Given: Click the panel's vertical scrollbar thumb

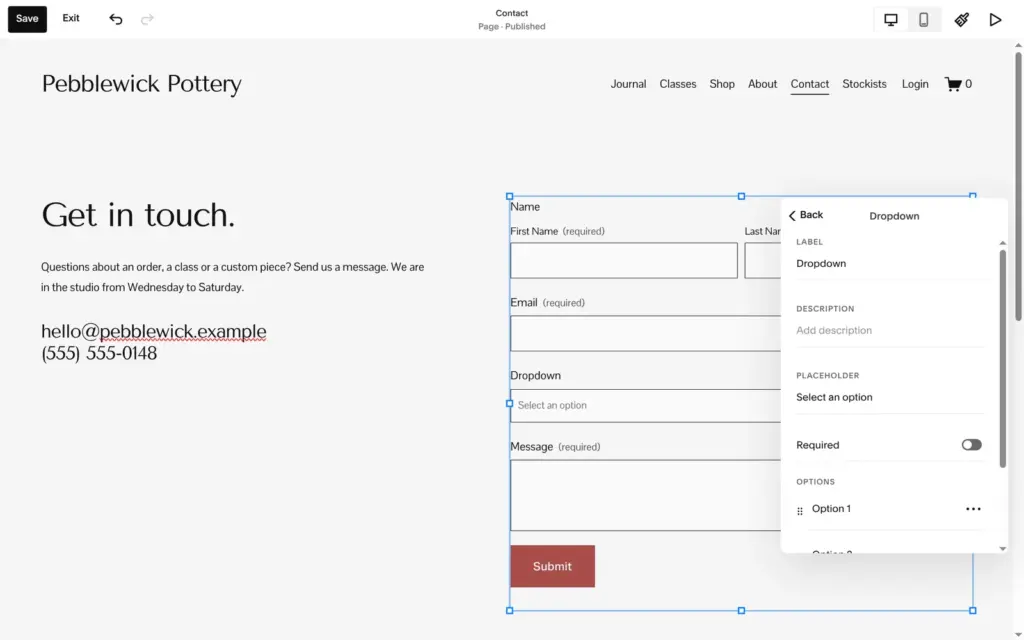Looking at the screenshot, I should [x=1002, y=358].
